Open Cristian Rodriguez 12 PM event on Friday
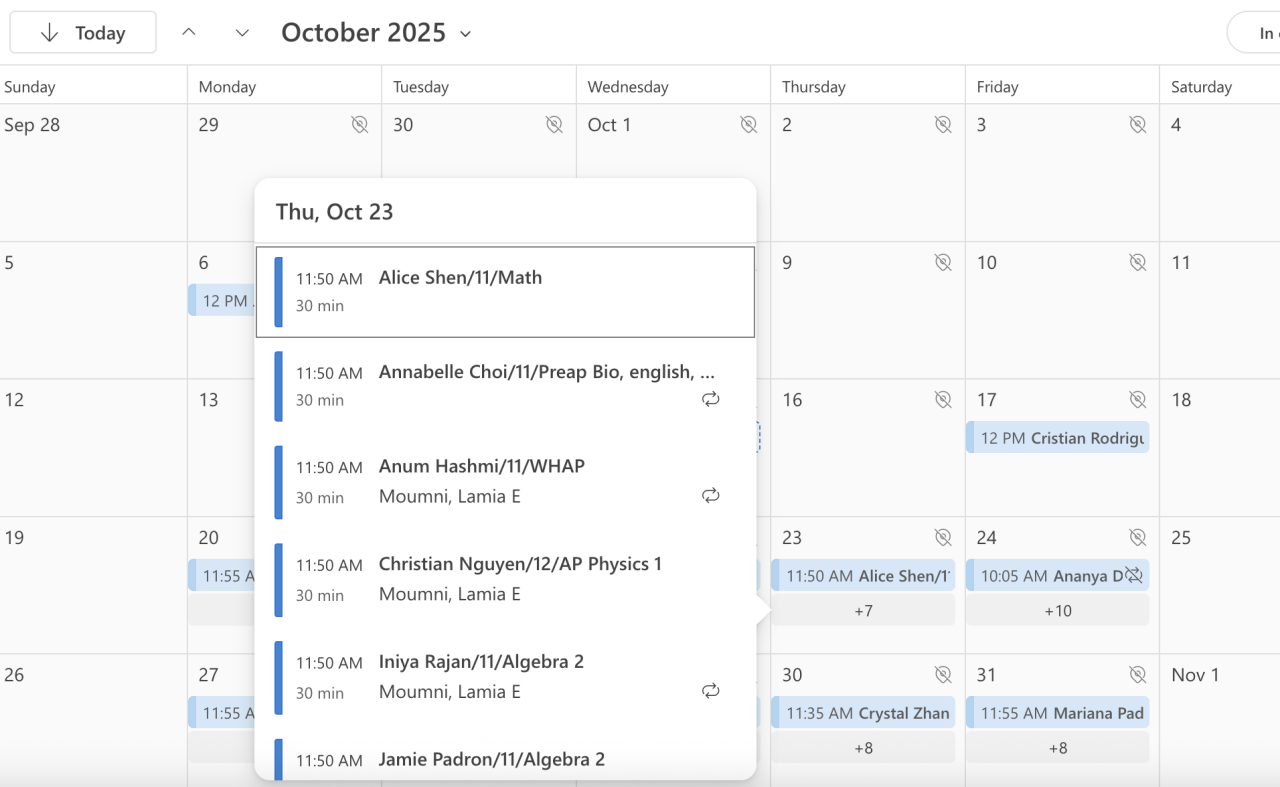The width and height of the screenshot is (1280, 787). [x=1058, y=438]
